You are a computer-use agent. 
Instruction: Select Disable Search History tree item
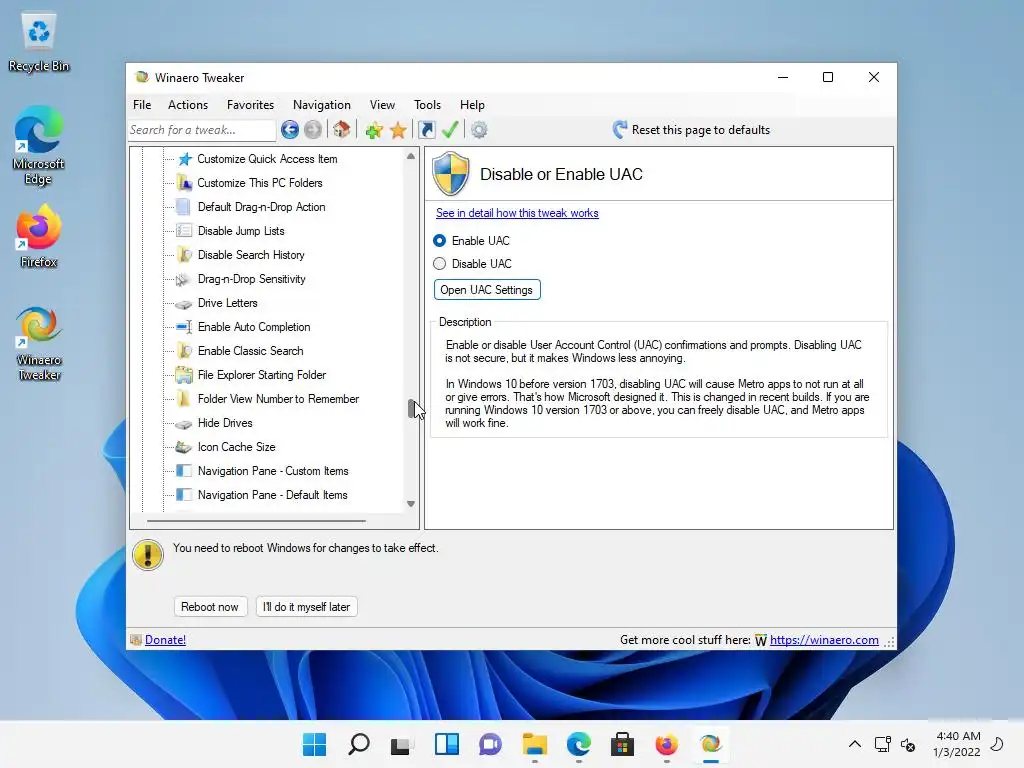pyautogui.click(x=251, y=255)
